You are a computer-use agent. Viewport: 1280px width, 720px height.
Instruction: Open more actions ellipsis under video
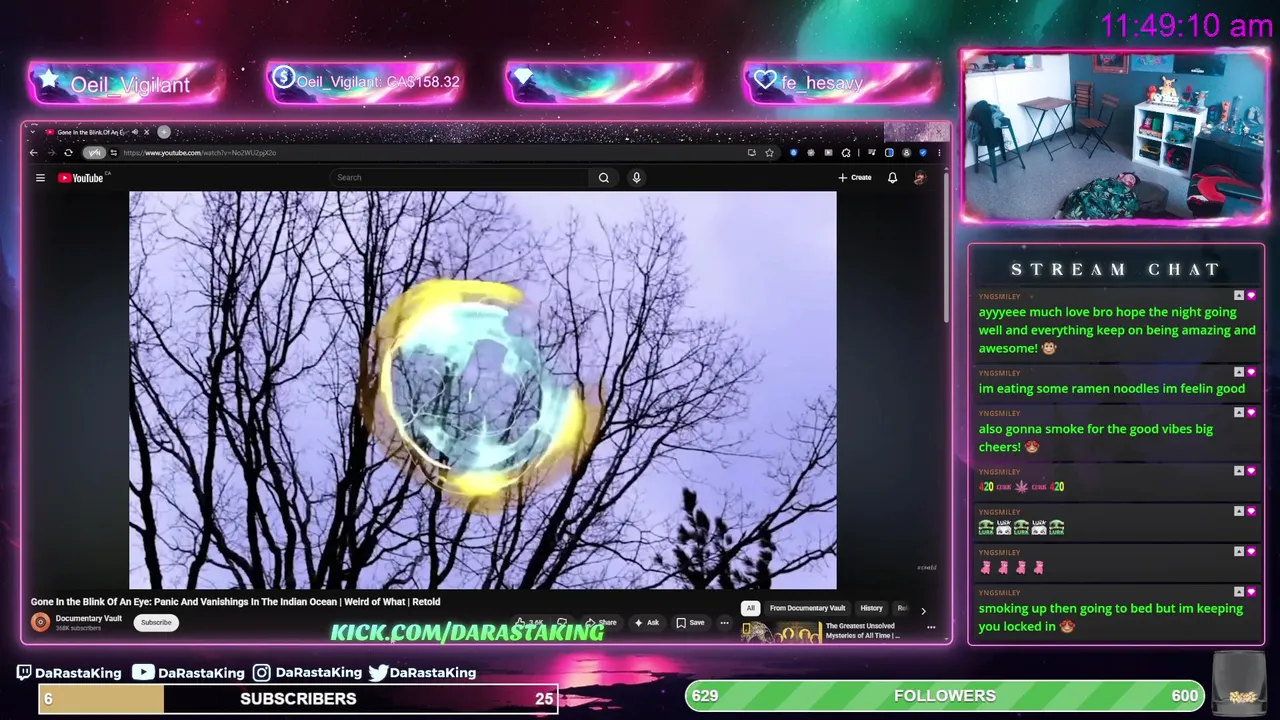coord(724,622)
